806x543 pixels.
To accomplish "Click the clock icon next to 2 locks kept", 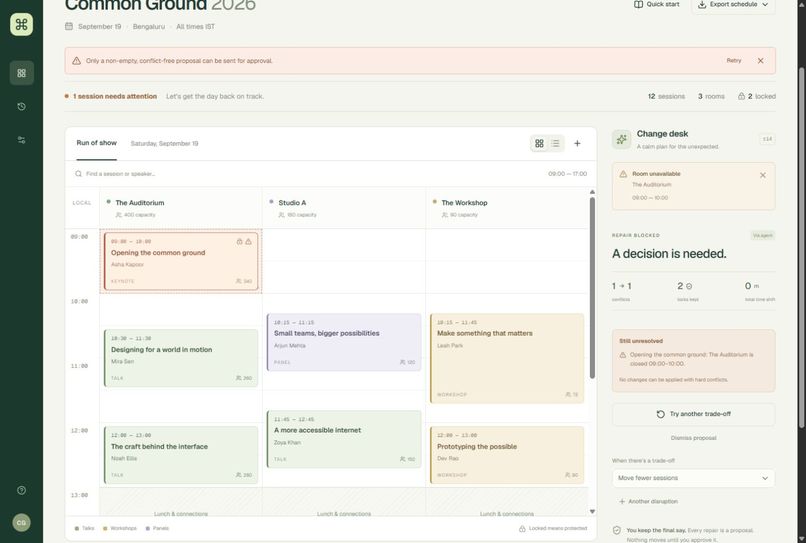I will point(689,286).
